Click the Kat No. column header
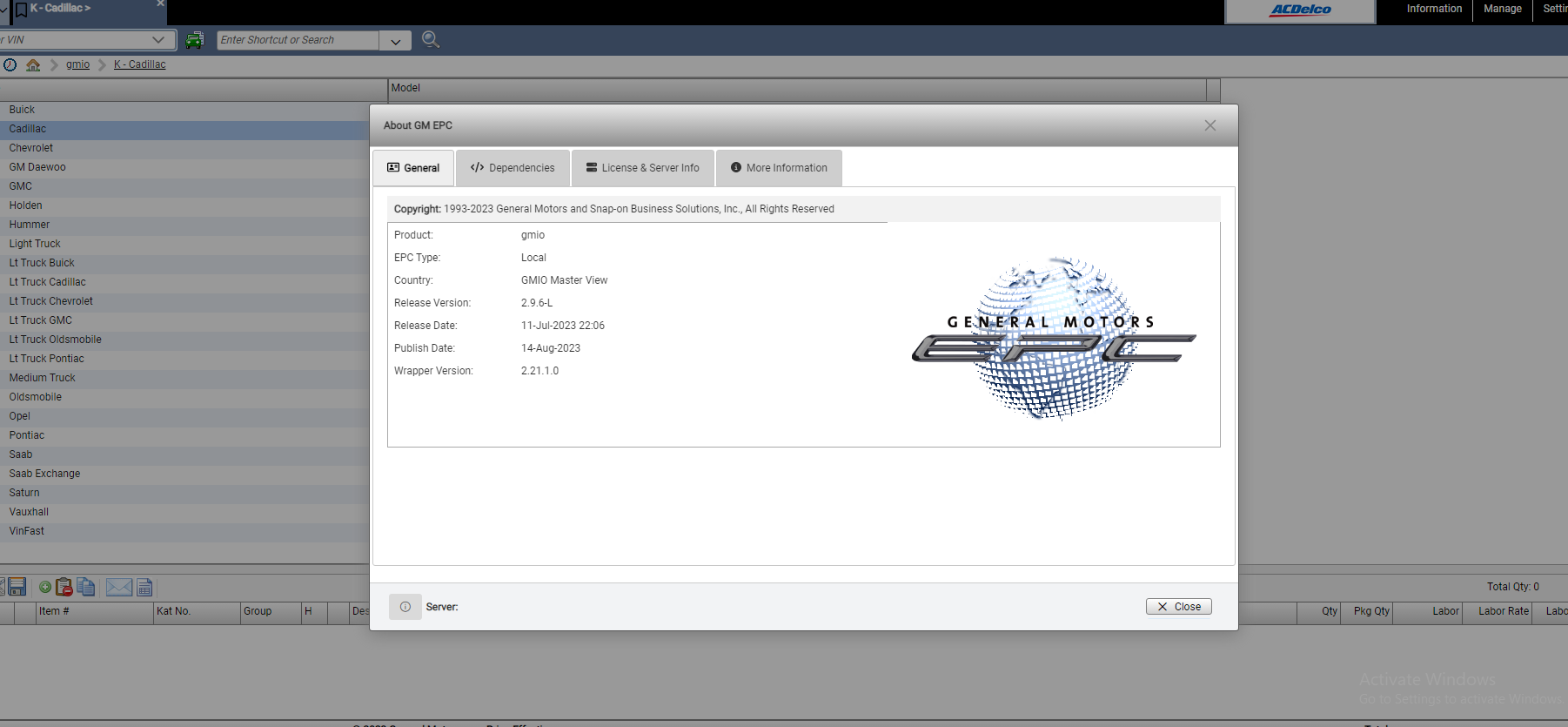Viewport: 1568px width, 727px height. click(x=197, y=612)
